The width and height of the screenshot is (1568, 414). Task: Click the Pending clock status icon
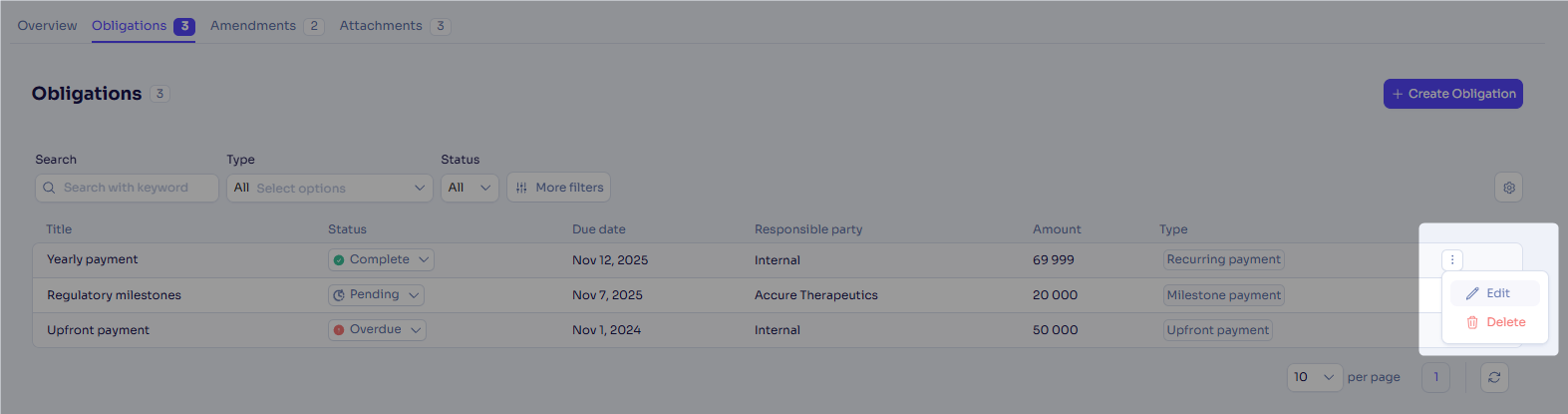(339, 295)
